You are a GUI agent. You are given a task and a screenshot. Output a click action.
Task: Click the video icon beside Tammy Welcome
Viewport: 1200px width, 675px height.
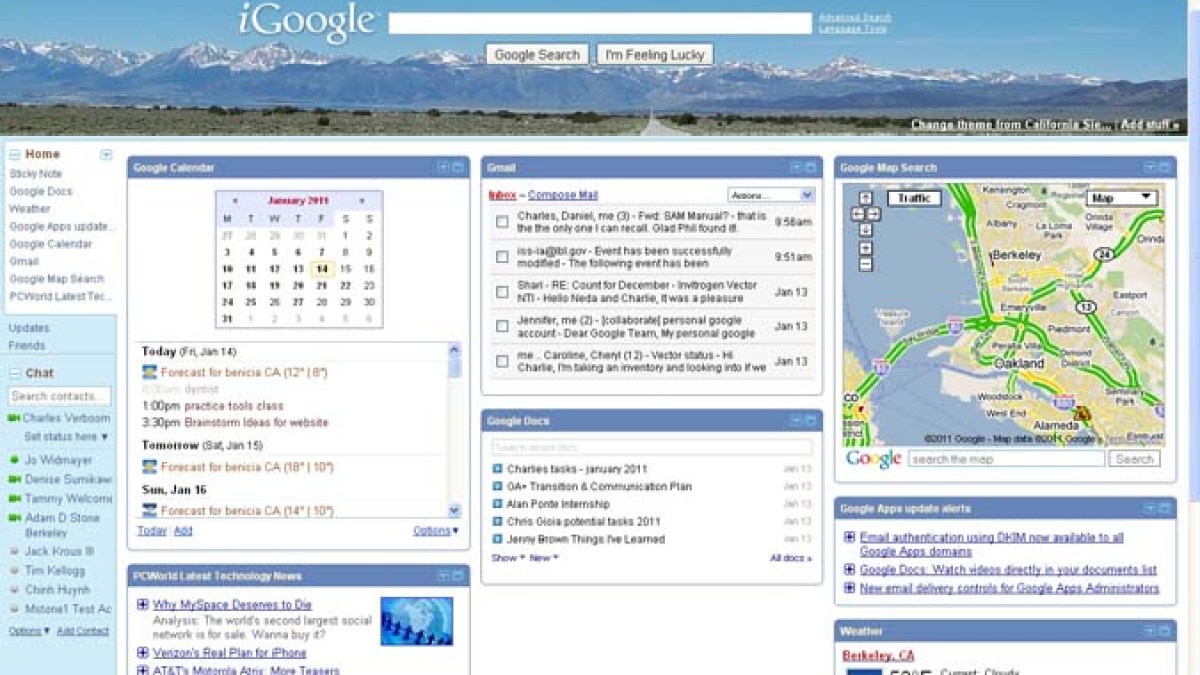coord(14,498)
